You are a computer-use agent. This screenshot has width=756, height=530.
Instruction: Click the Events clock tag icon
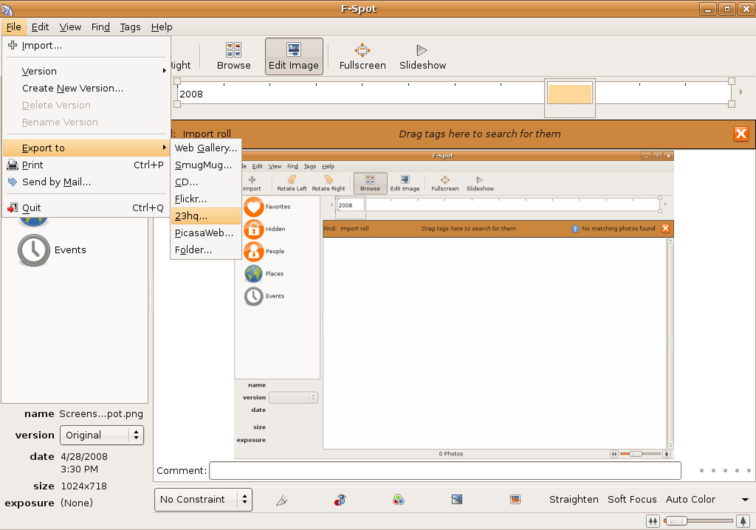click(33, 250)
